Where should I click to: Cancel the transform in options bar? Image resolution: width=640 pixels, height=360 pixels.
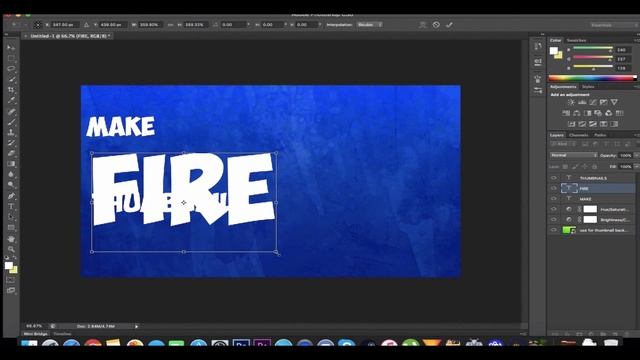coord(436,25)
